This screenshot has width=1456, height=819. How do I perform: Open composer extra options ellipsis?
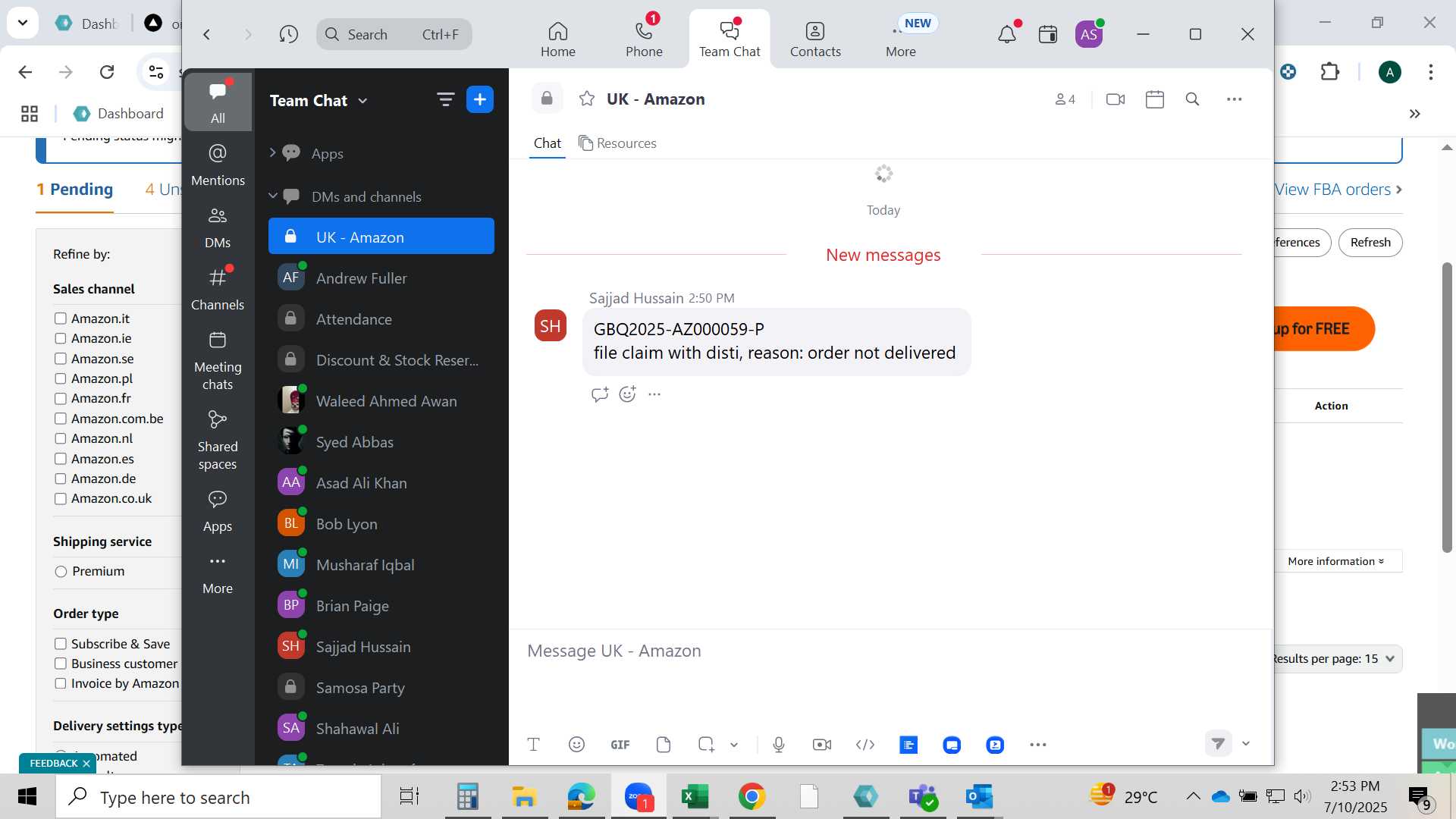point(1038,745)
